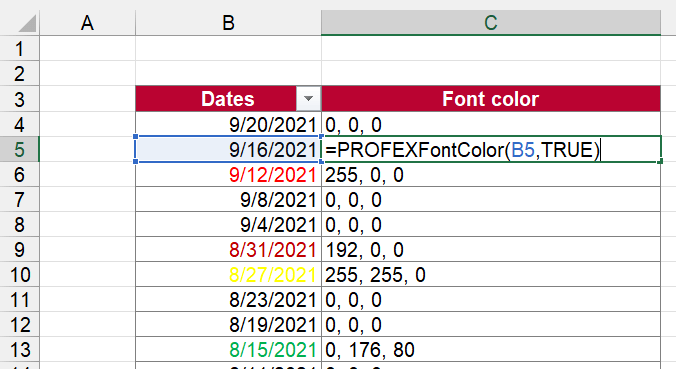Select row 11 header
The width and height of the screenshot is (676, 369).
[x=19, y=299]
